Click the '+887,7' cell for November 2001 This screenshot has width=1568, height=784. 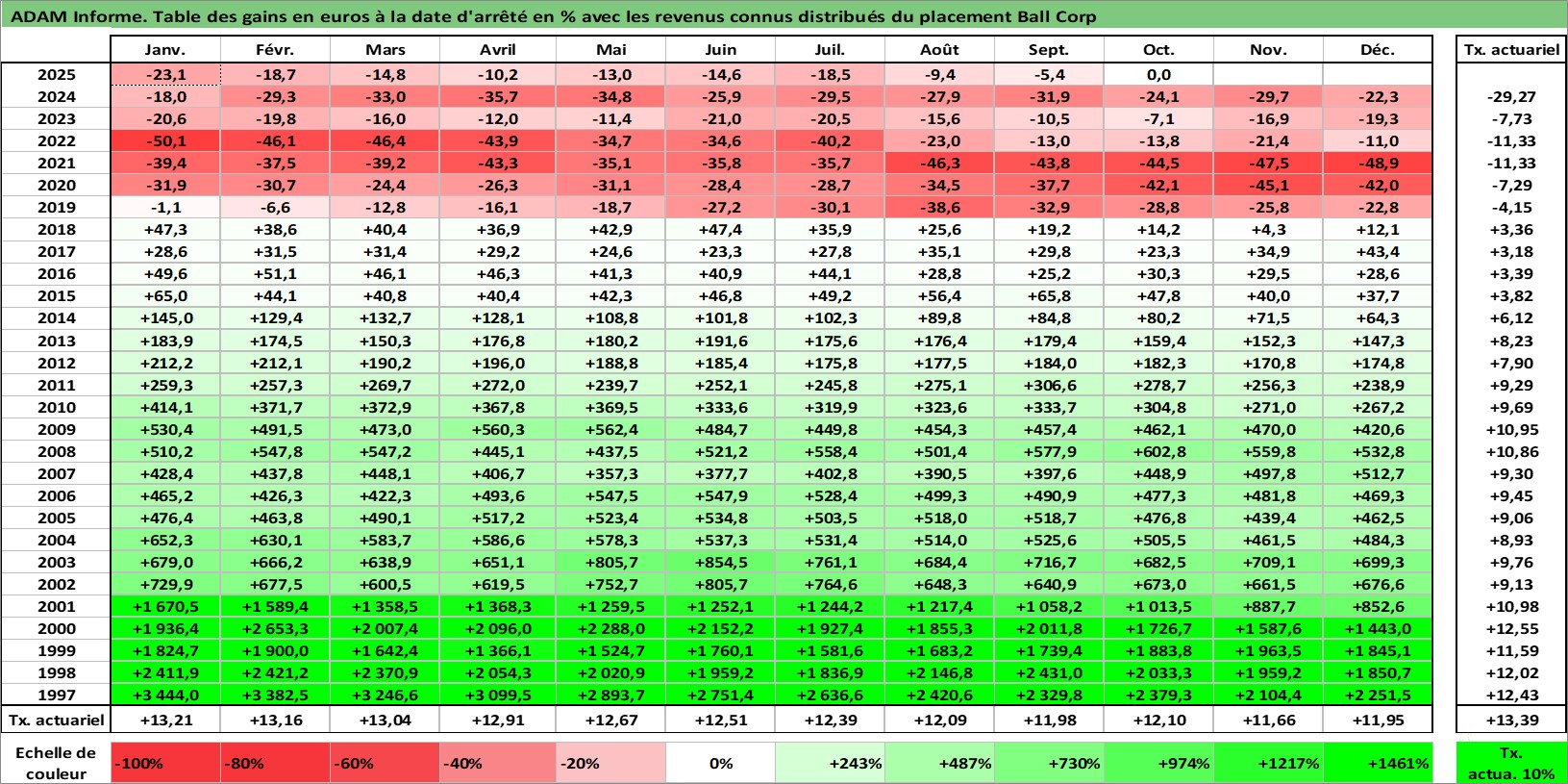pos(1269,606)
